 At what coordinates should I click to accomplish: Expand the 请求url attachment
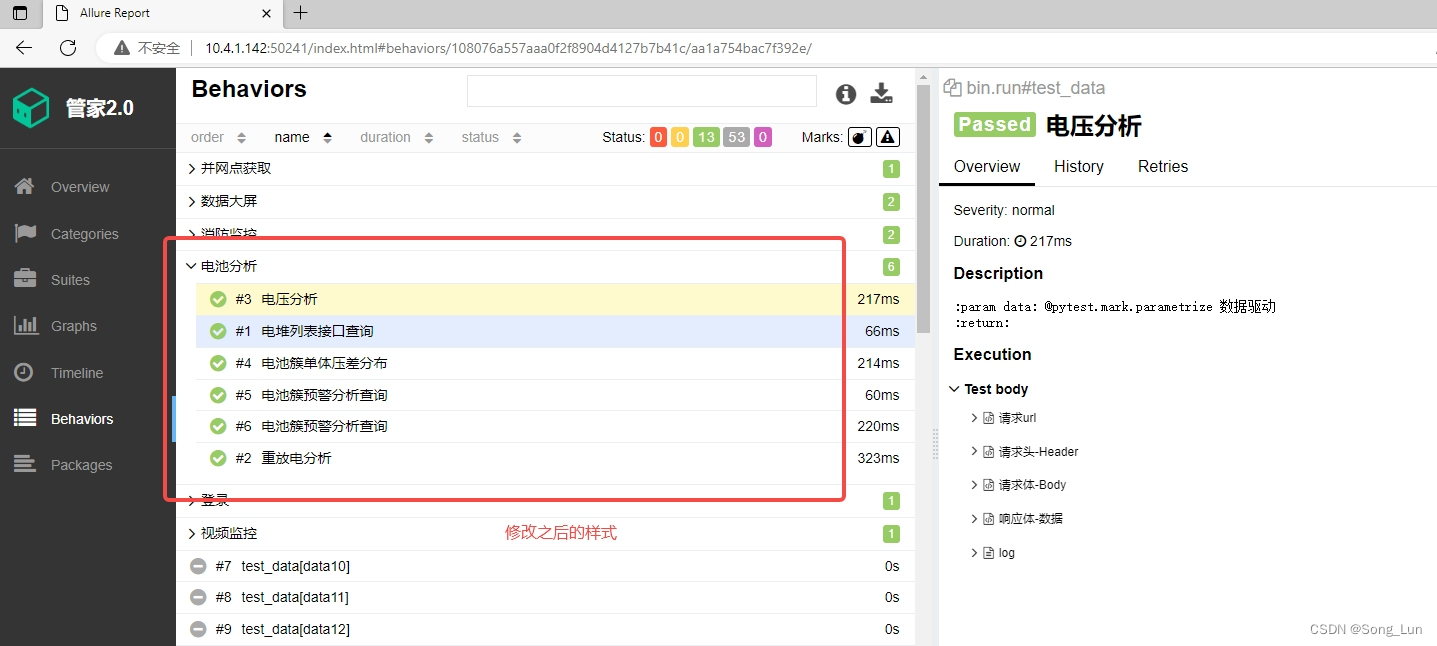(x=1003, y=418)
